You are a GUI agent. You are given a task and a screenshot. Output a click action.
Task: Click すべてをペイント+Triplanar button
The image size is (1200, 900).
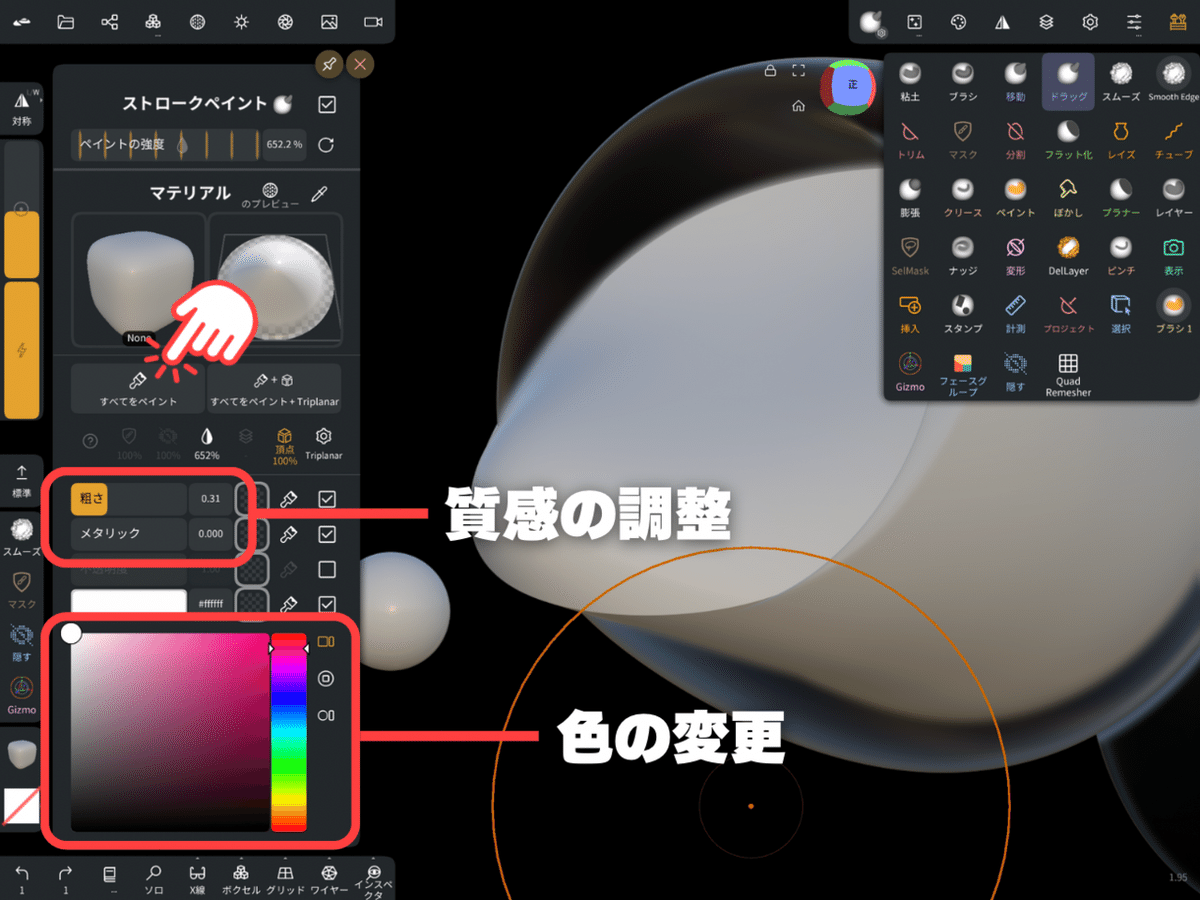[274, 388]
